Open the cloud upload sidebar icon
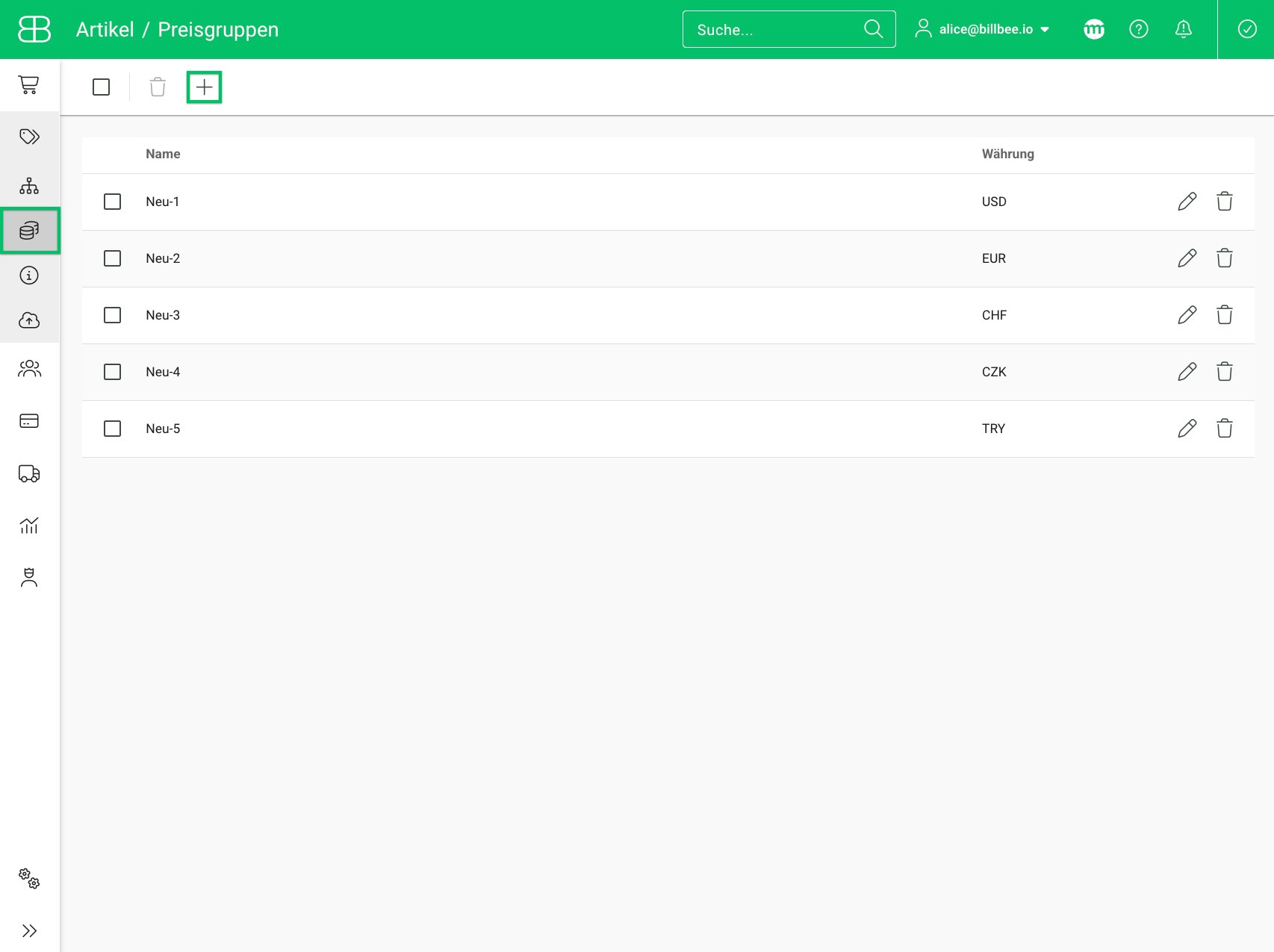 coord(29,320)
